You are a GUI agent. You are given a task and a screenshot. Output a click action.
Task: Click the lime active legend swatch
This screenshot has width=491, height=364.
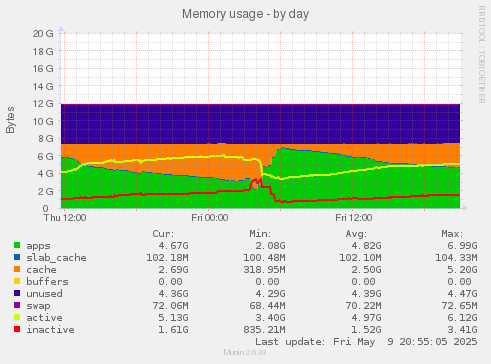point(17,318)
